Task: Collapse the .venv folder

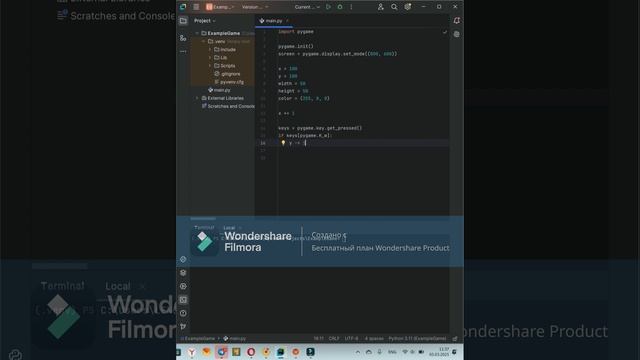Action: click(204, 41)
